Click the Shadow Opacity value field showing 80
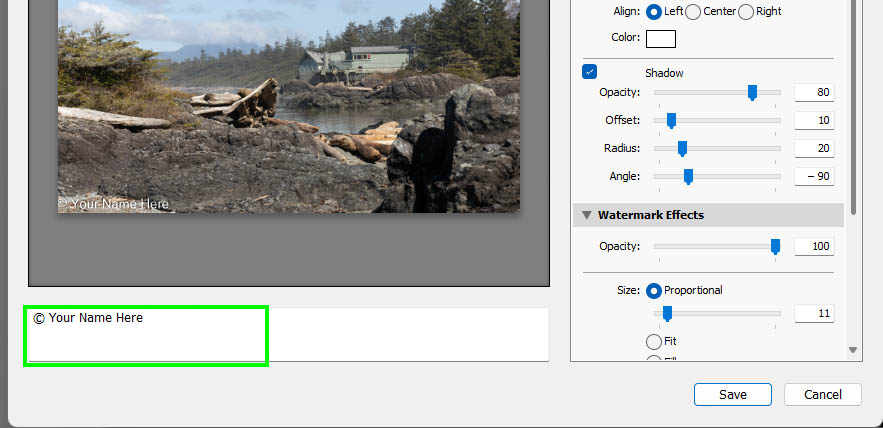The image size is (883, 428). coord(814,92)
